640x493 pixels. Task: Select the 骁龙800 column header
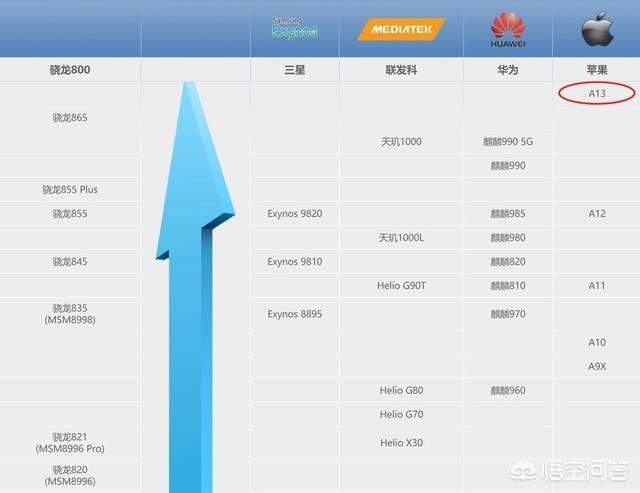[x=70, y=70]
